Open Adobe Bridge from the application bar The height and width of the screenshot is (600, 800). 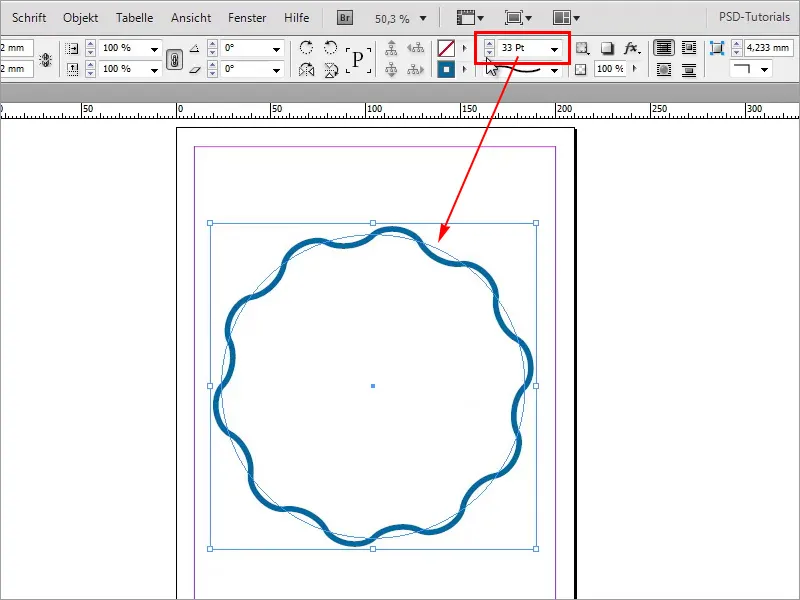[x=344, y=17]
